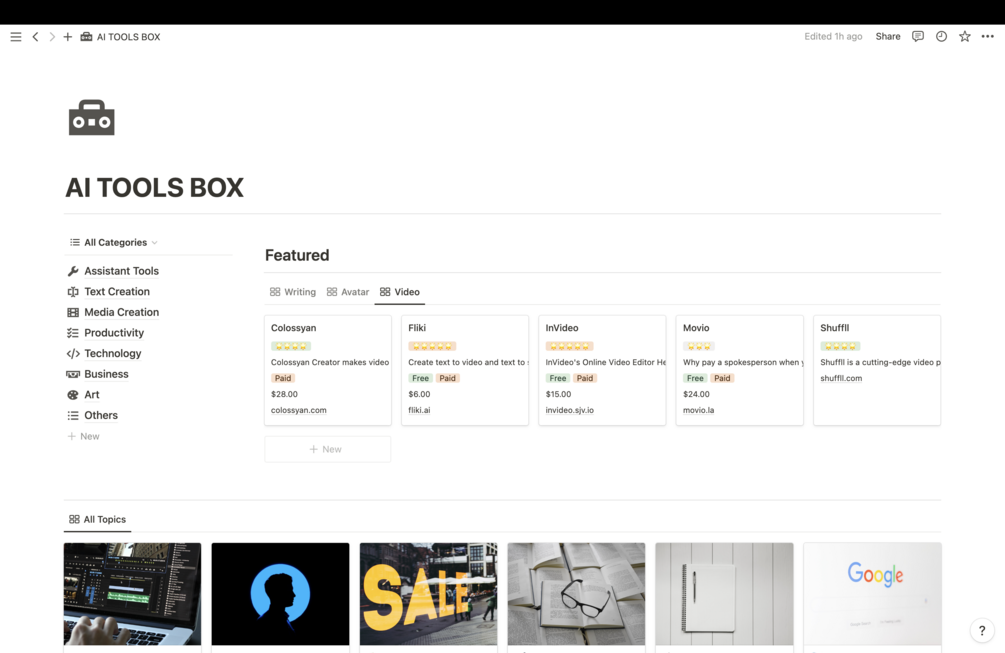Open the books and glasses thumbnail

click(576, 594)
